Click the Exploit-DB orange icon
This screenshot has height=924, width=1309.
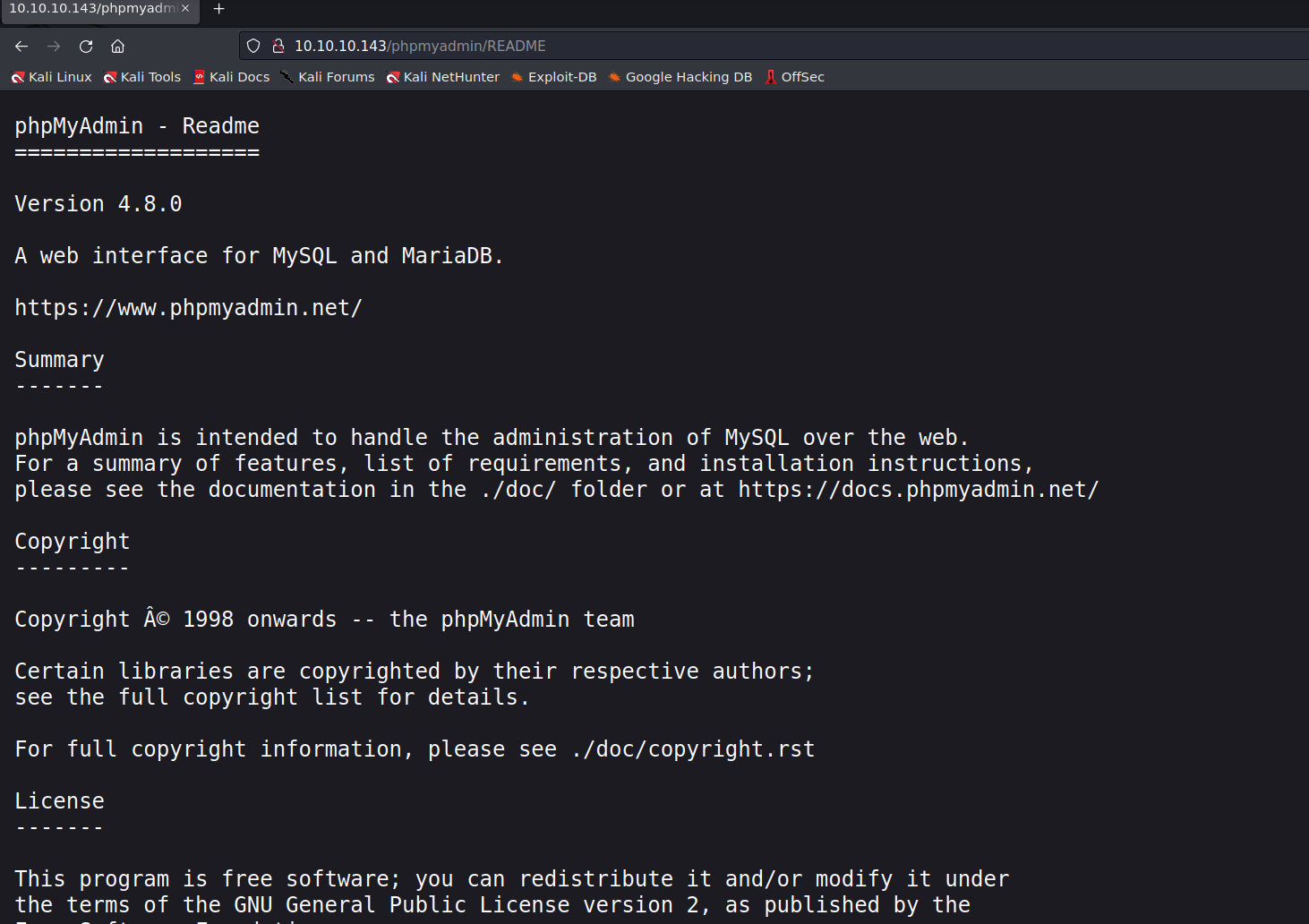point(517,77)
